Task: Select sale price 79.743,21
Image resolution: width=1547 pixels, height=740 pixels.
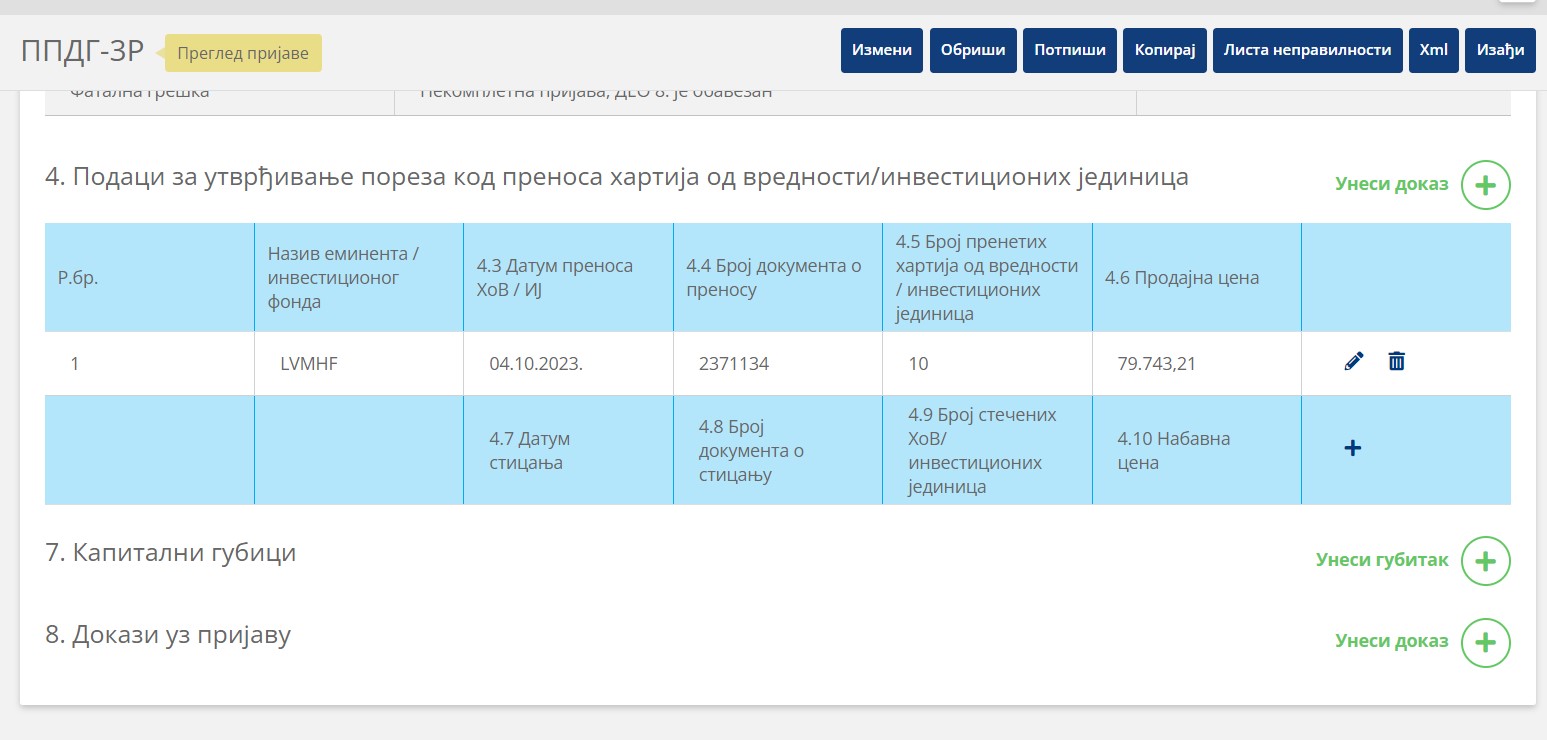Action: click(1197, 364)
